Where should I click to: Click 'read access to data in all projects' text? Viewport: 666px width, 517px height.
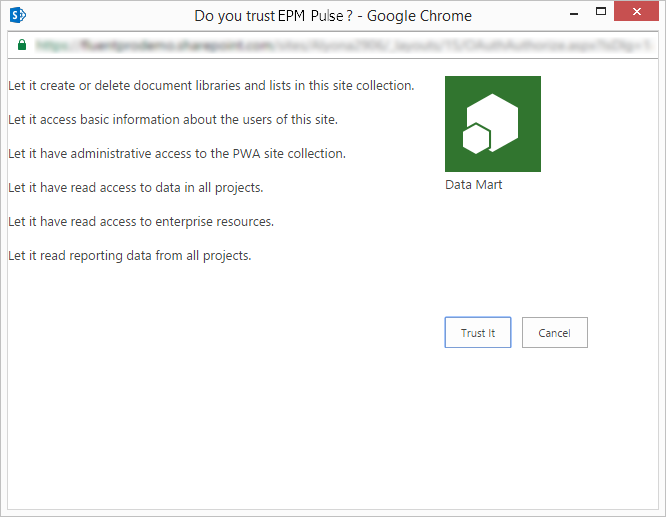tap(135, 188)
